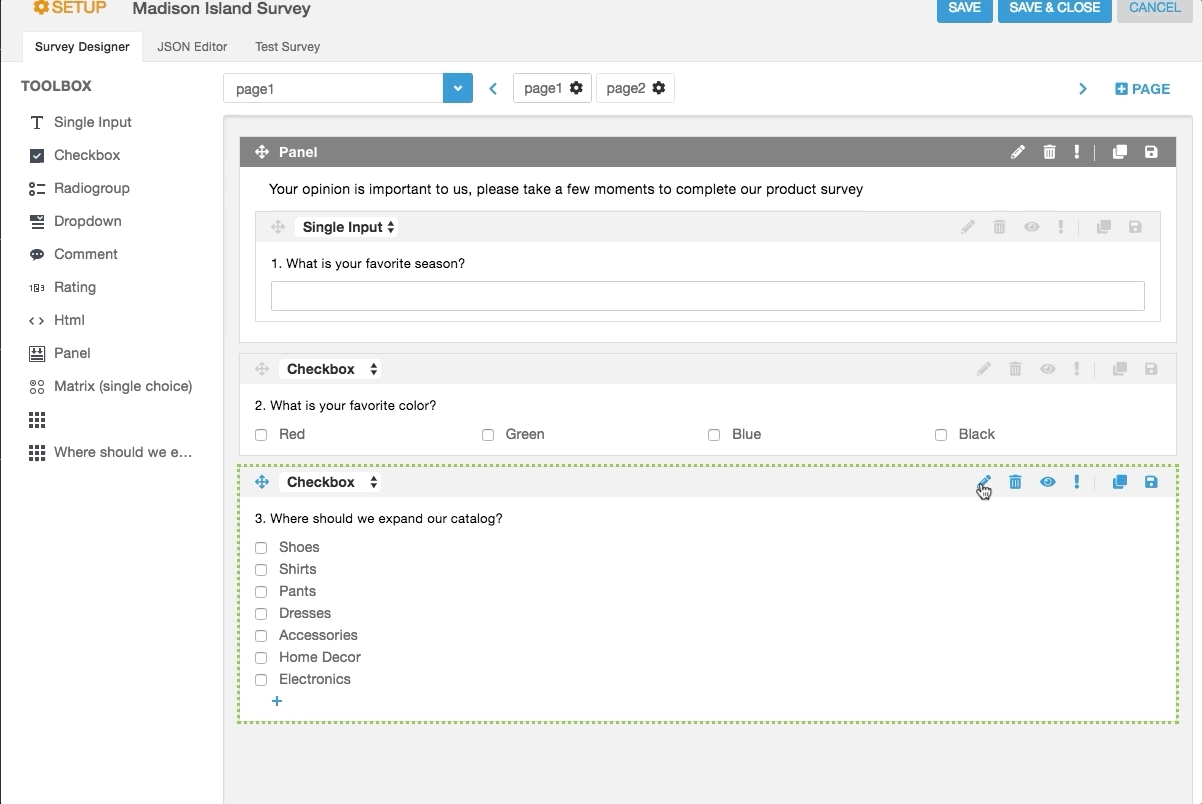Edit the favorite season question
Viewport: 1202px width, 804px height.
(x=968, y=227)
